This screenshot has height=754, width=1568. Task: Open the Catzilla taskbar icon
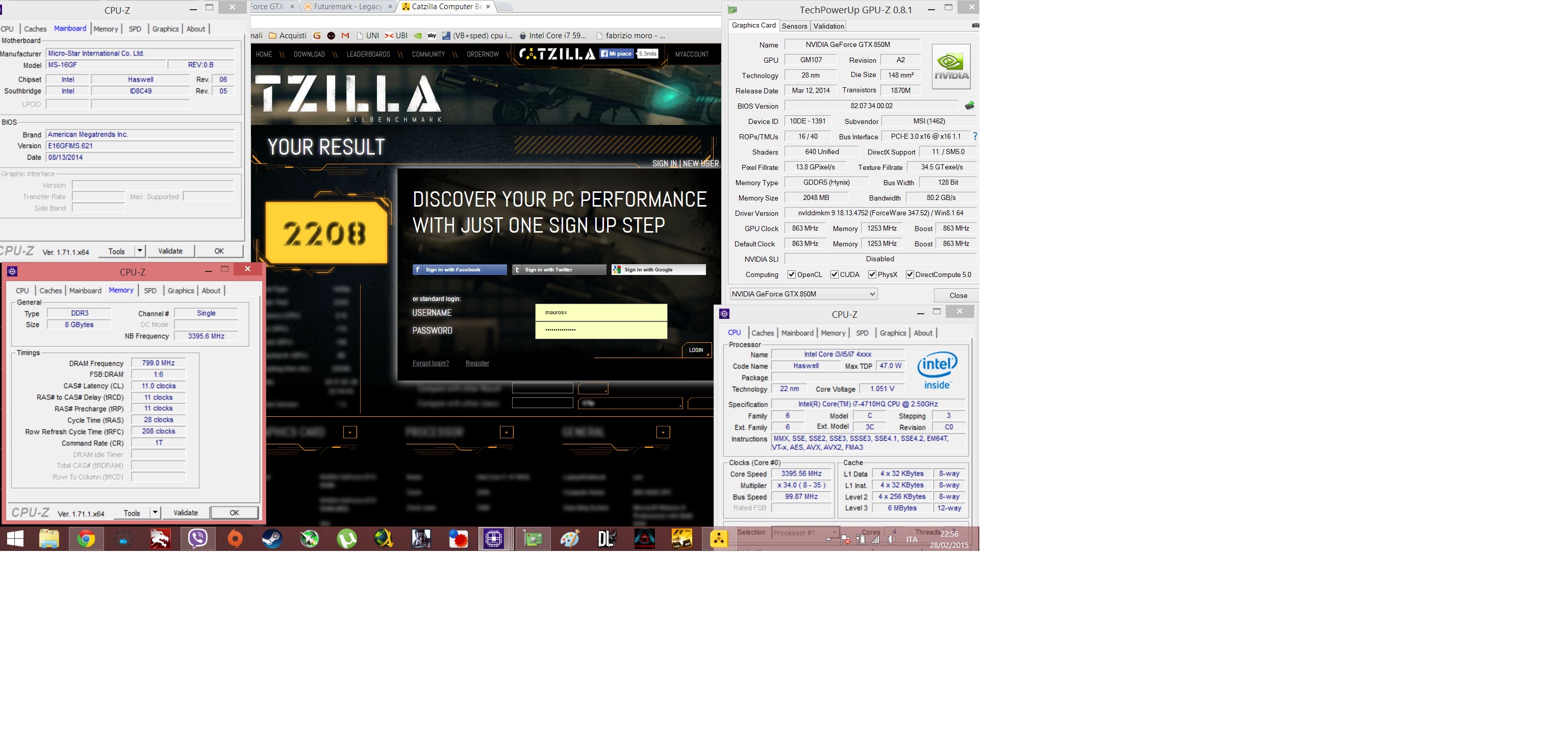719,539
